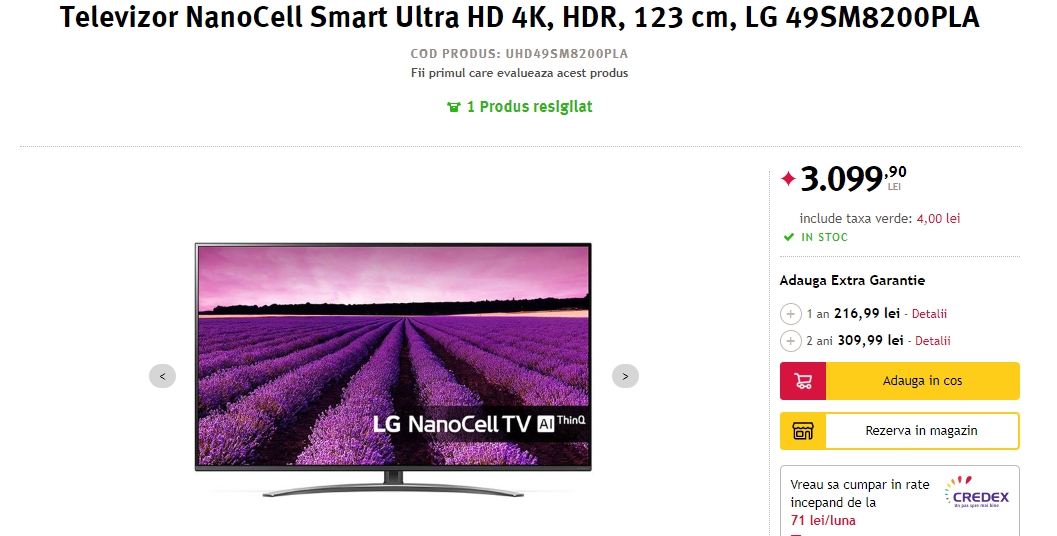The image size is (1057, 536).
Task: Open Detalii for 1 an warranty
Action: tap(930, 314)
